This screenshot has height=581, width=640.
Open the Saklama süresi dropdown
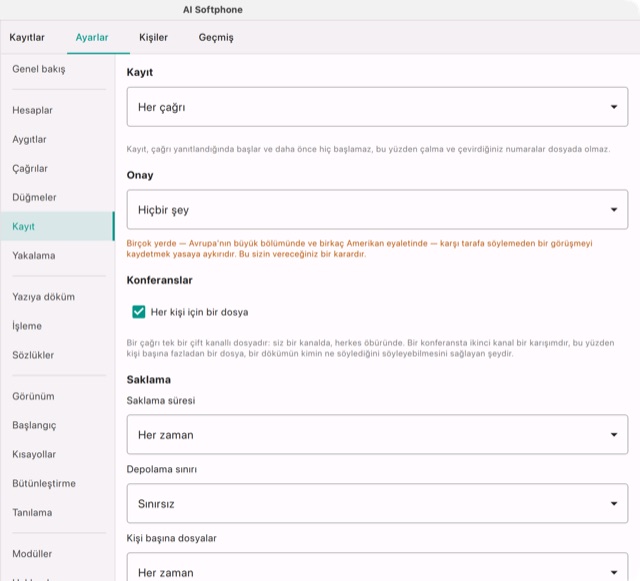[377, 434]
